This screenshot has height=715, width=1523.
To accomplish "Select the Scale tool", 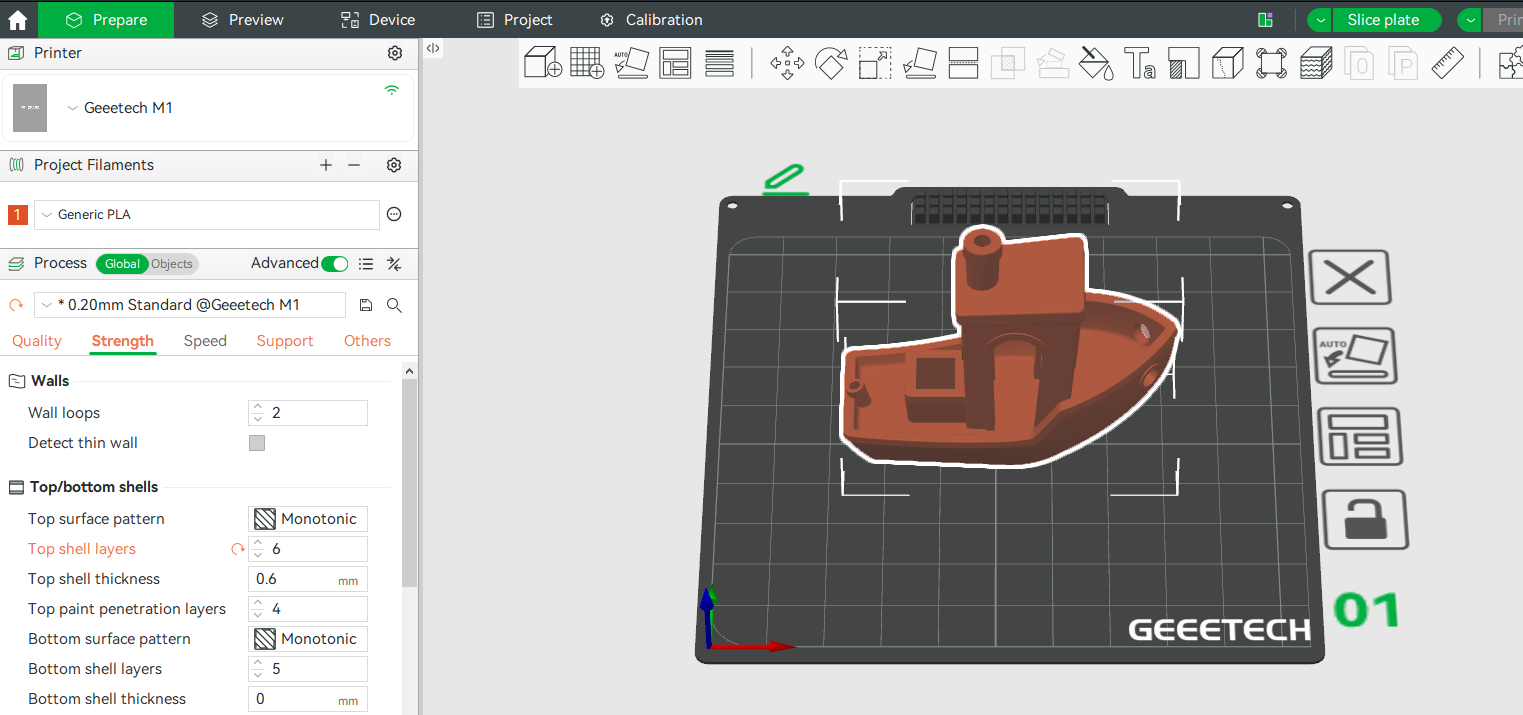I will pos(874,62).
